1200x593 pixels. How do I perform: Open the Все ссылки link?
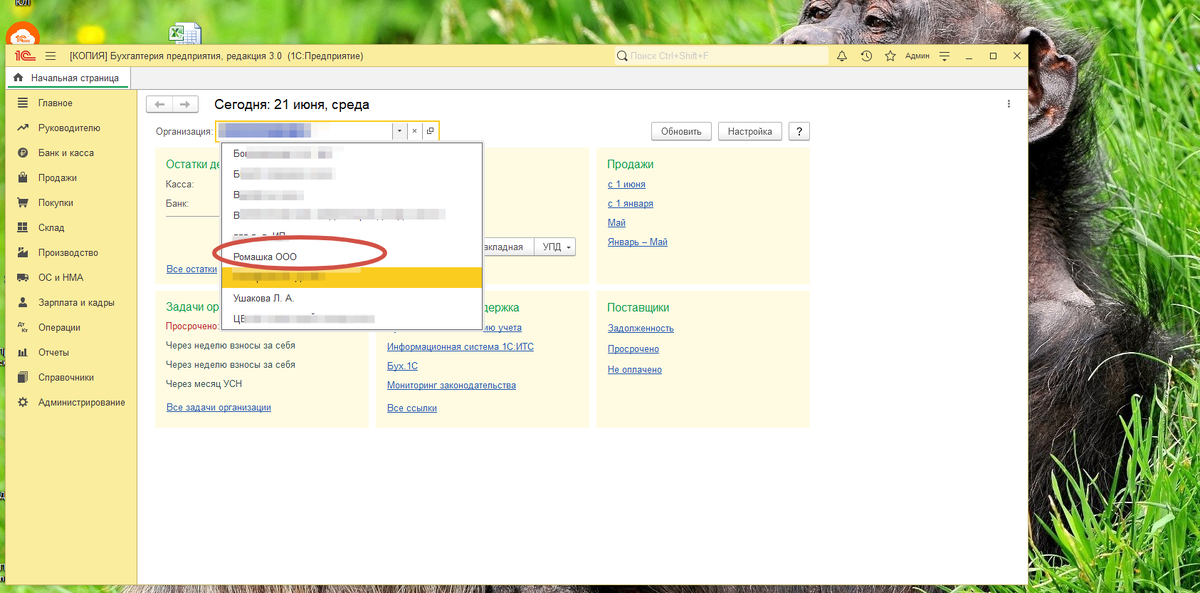coord(412,408)
